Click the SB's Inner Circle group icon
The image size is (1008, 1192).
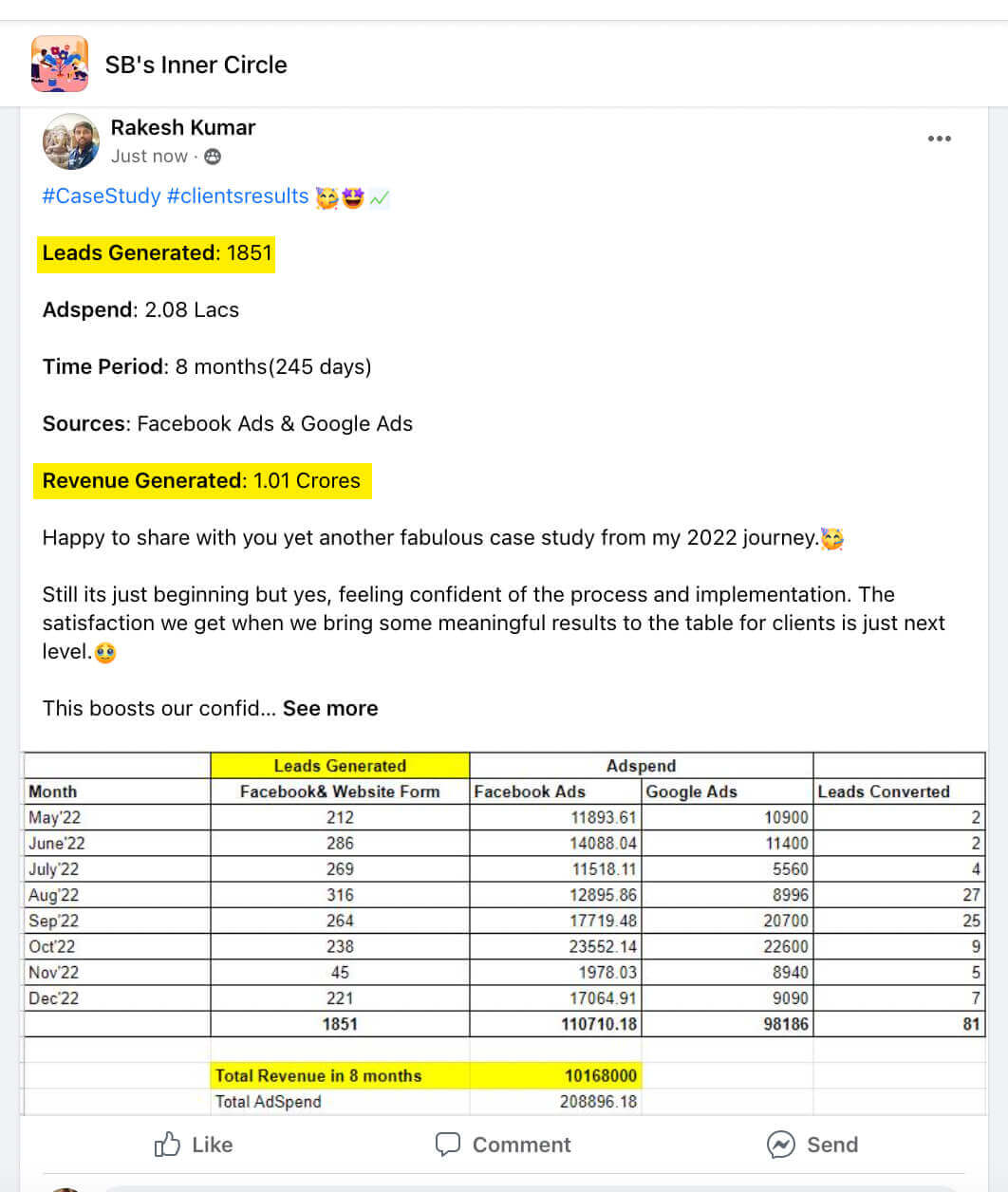60,64
